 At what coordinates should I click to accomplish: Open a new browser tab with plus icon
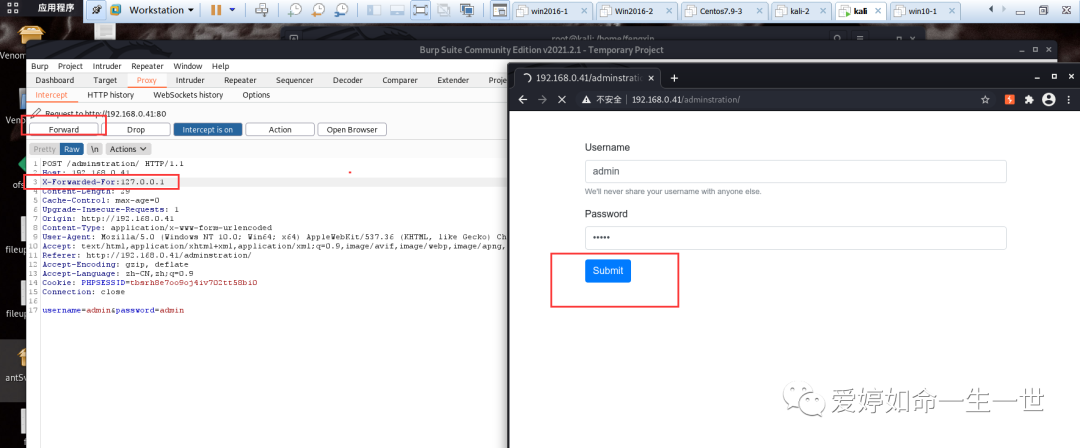(x=675, y=78)
